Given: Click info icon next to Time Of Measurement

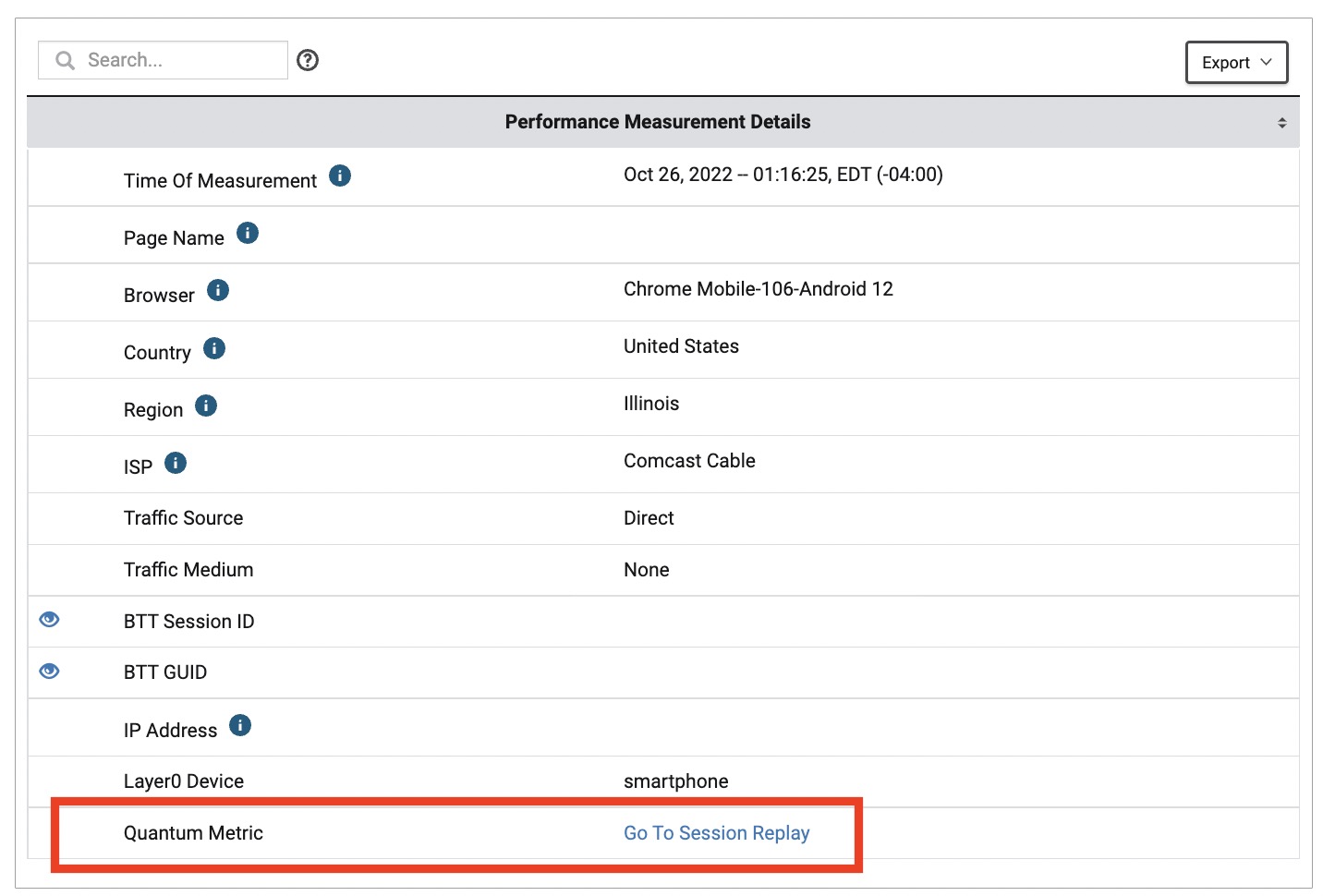Looking at the screenshot, I should pyautogui.click(x=340, y=176).
